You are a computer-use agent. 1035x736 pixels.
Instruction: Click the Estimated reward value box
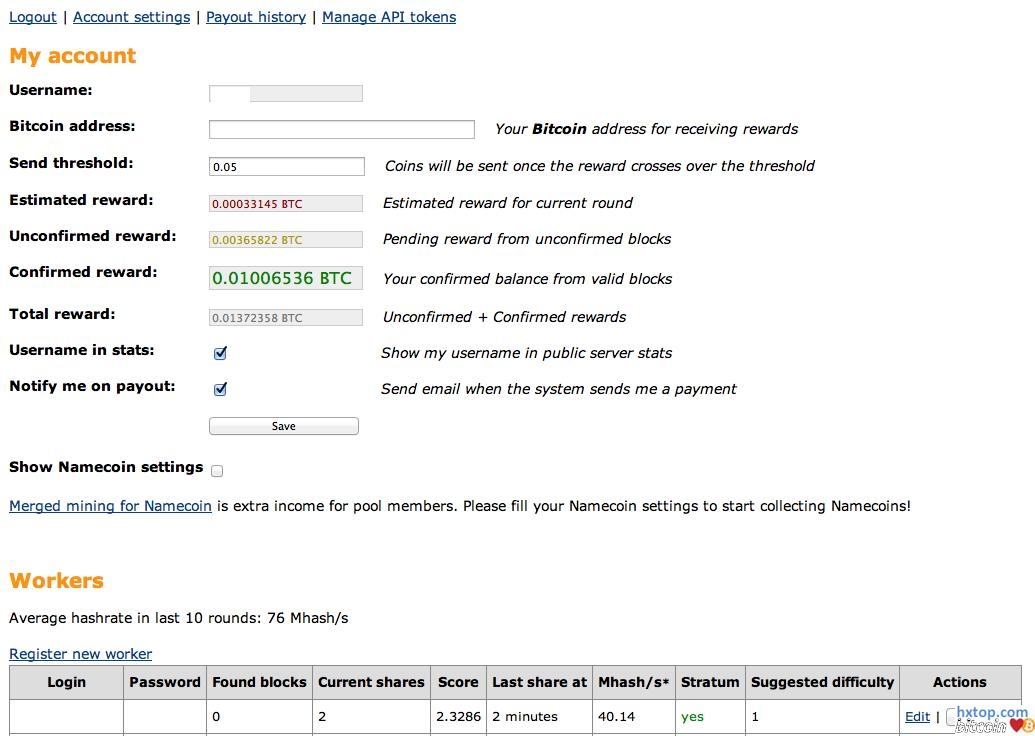click(x=285, y=203)
